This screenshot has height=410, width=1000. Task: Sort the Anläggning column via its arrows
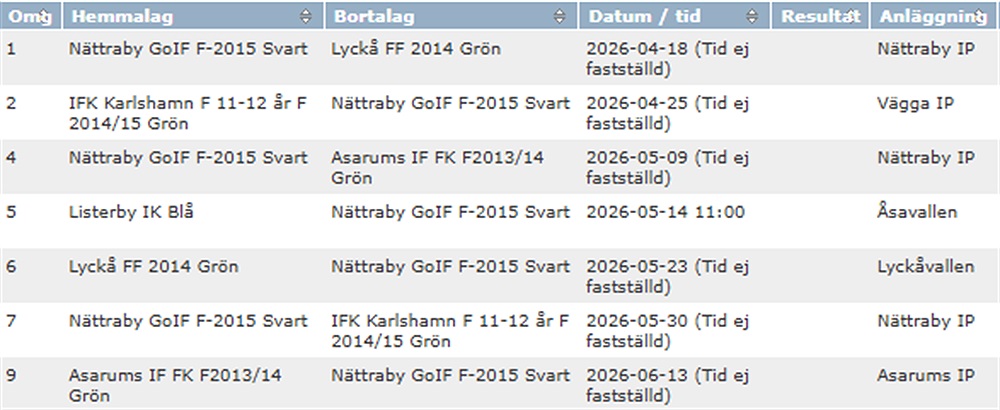(981, 16)
